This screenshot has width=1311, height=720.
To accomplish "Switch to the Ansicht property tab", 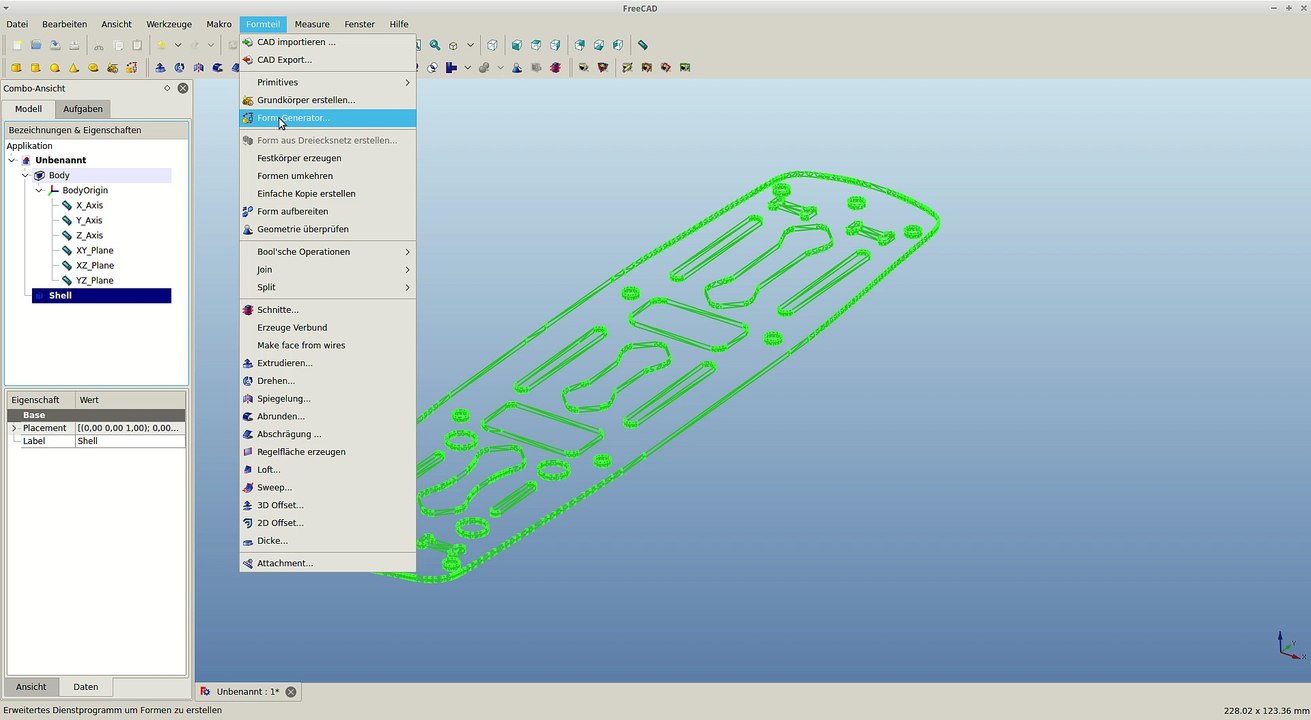I will coord(31,687).
